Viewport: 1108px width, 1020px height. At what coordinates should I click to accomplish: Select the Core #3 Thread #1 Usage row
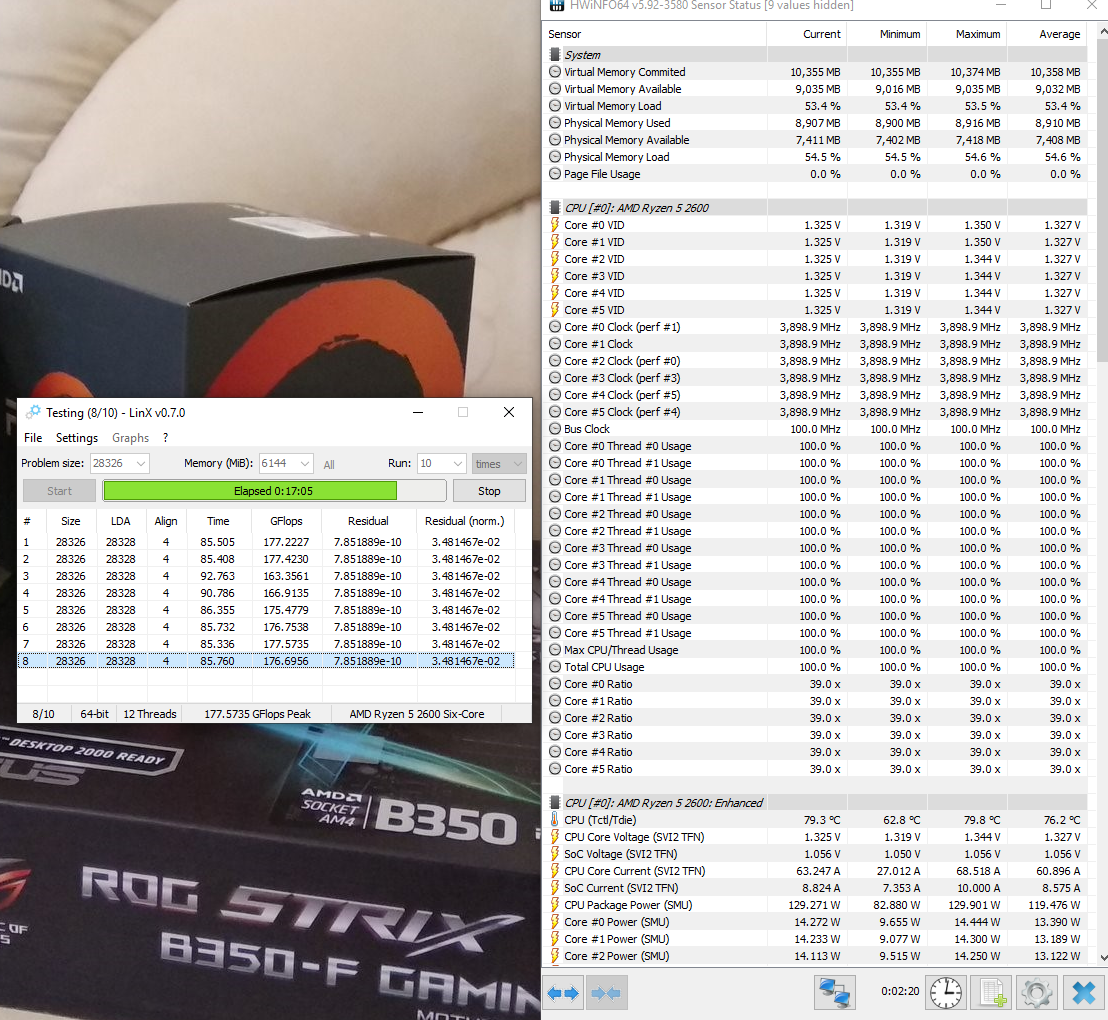tap(815, 565)
